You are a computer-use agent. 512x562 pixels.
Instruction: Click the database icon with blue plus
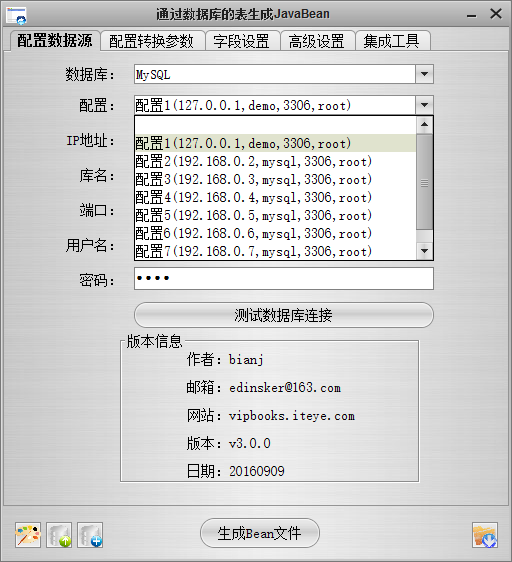[x=90, y=535]
